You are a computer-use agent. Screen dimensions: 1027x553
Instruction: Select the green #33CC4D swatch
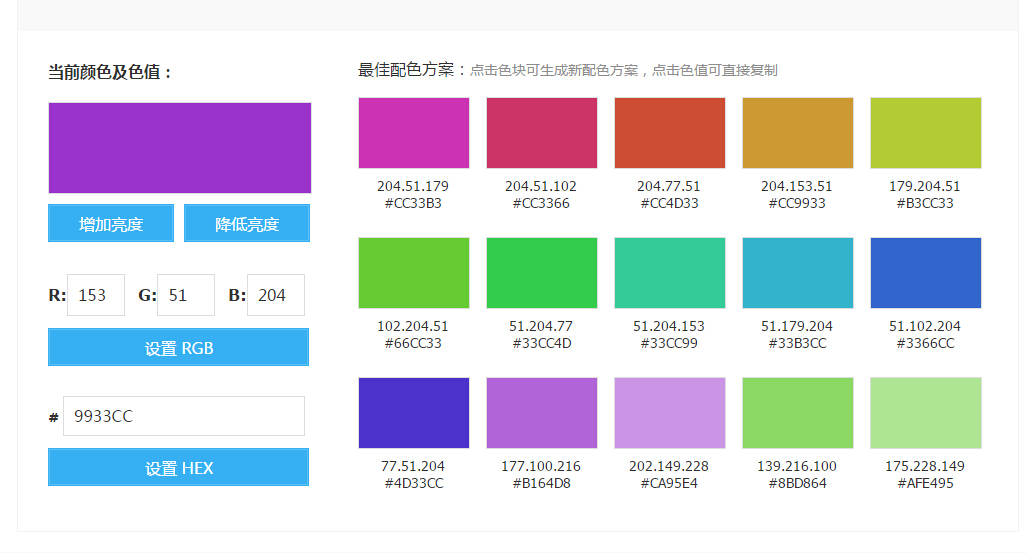(542, 273)
